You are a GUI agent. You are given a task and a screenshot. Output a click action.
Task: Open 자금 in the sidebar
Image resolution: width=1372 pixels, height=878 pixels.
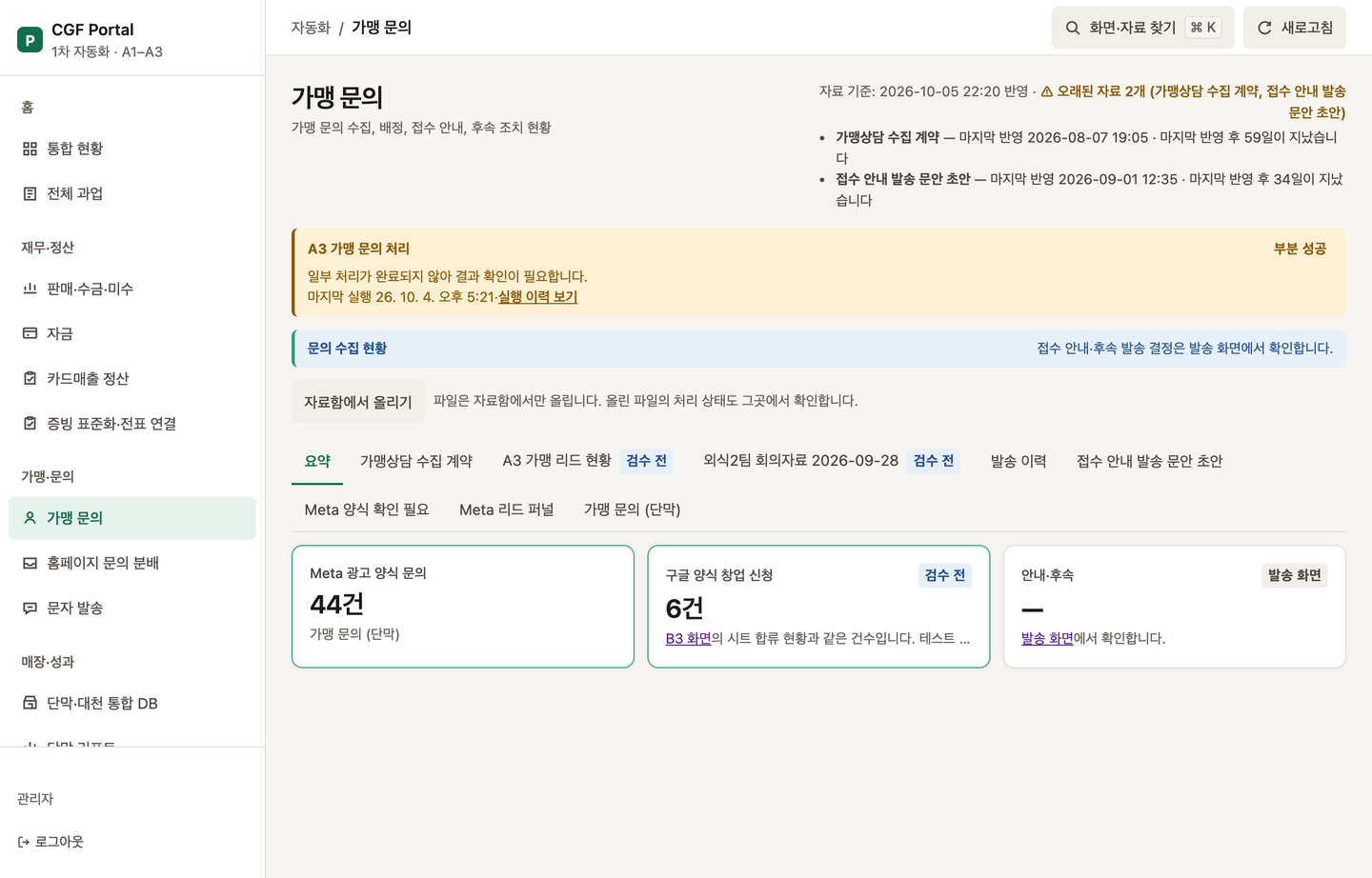point(132,333)
